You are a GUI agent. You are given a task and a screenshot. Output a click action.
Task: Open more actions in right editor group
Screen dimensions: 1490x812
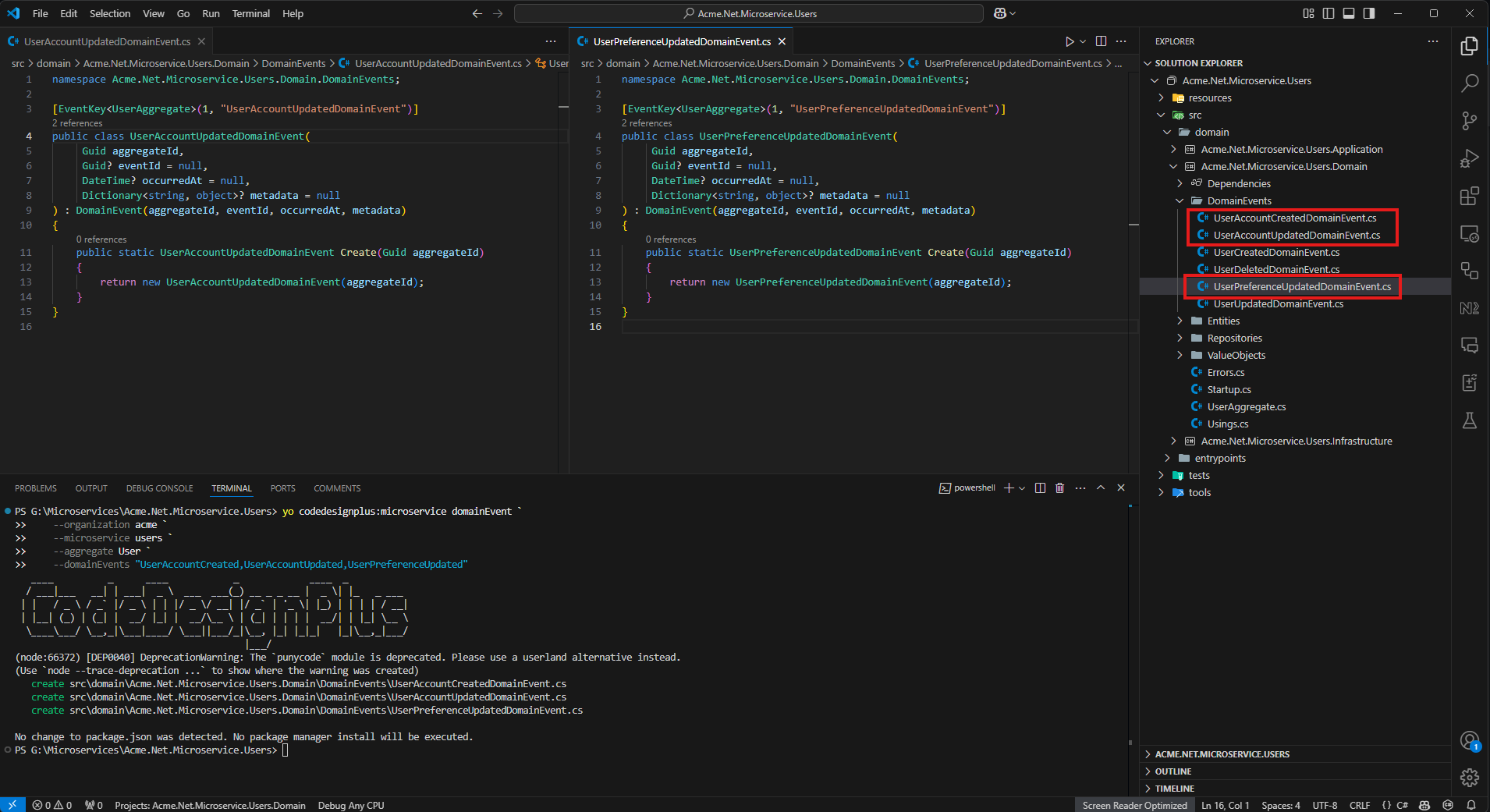[1121, 41]
